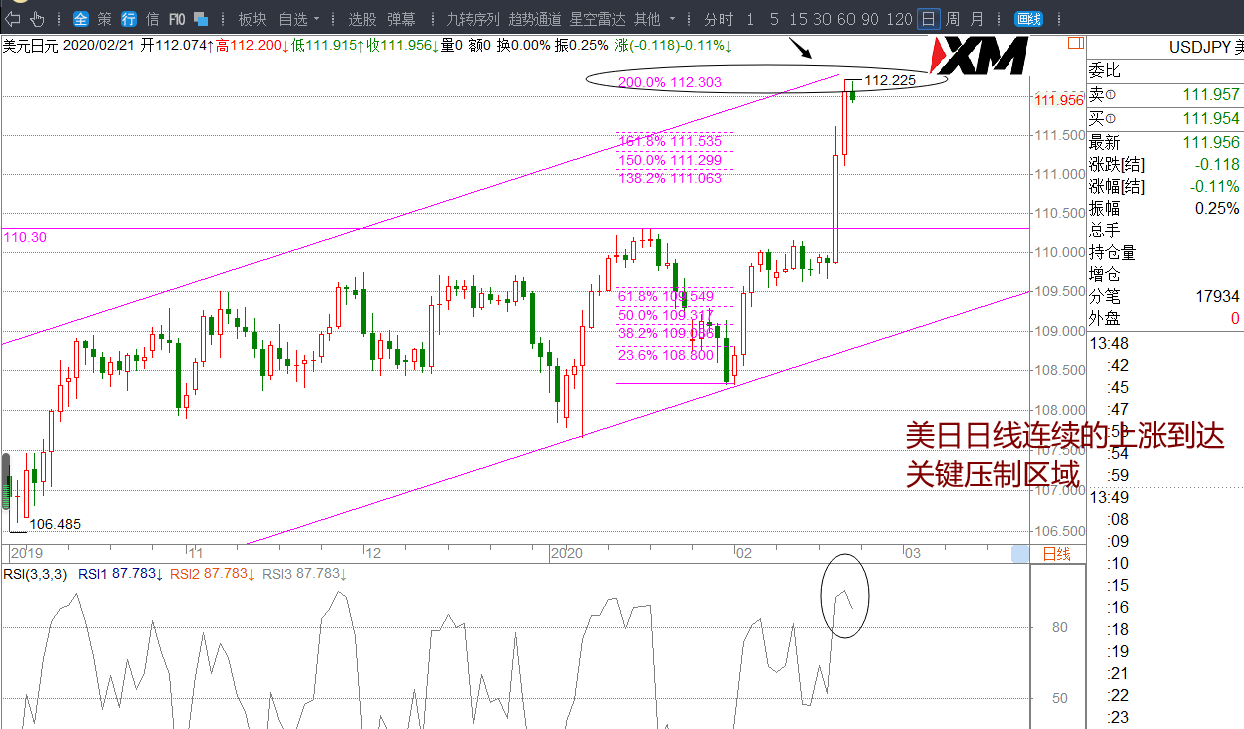Click the 美元日元 chart title text

[30, 45]
